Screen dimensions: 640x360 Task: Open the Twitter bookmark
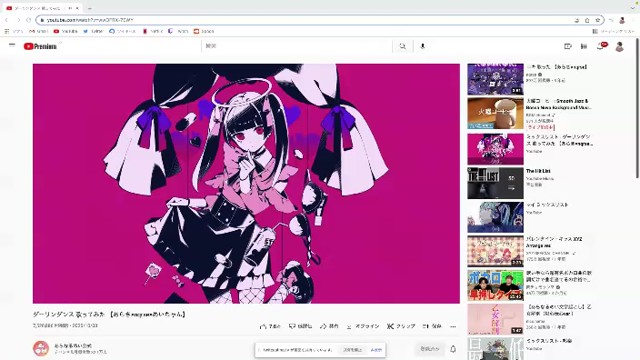point(93,31)
